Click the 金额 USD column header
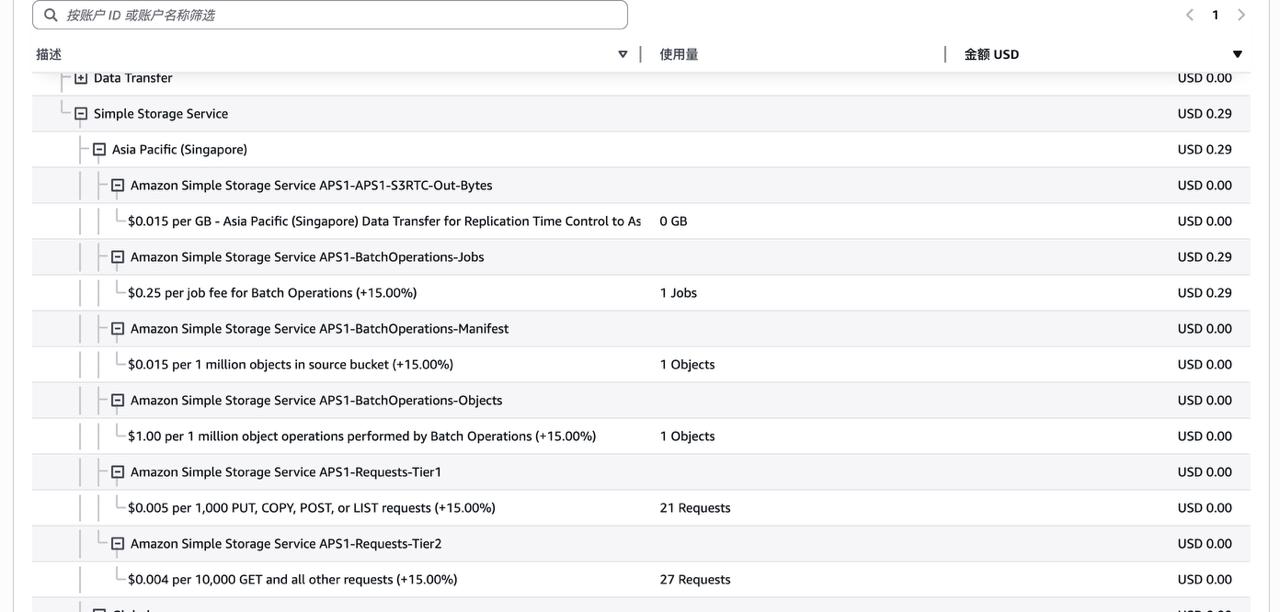This screenshot has width=1280, height=612. (x=992, y=54)
